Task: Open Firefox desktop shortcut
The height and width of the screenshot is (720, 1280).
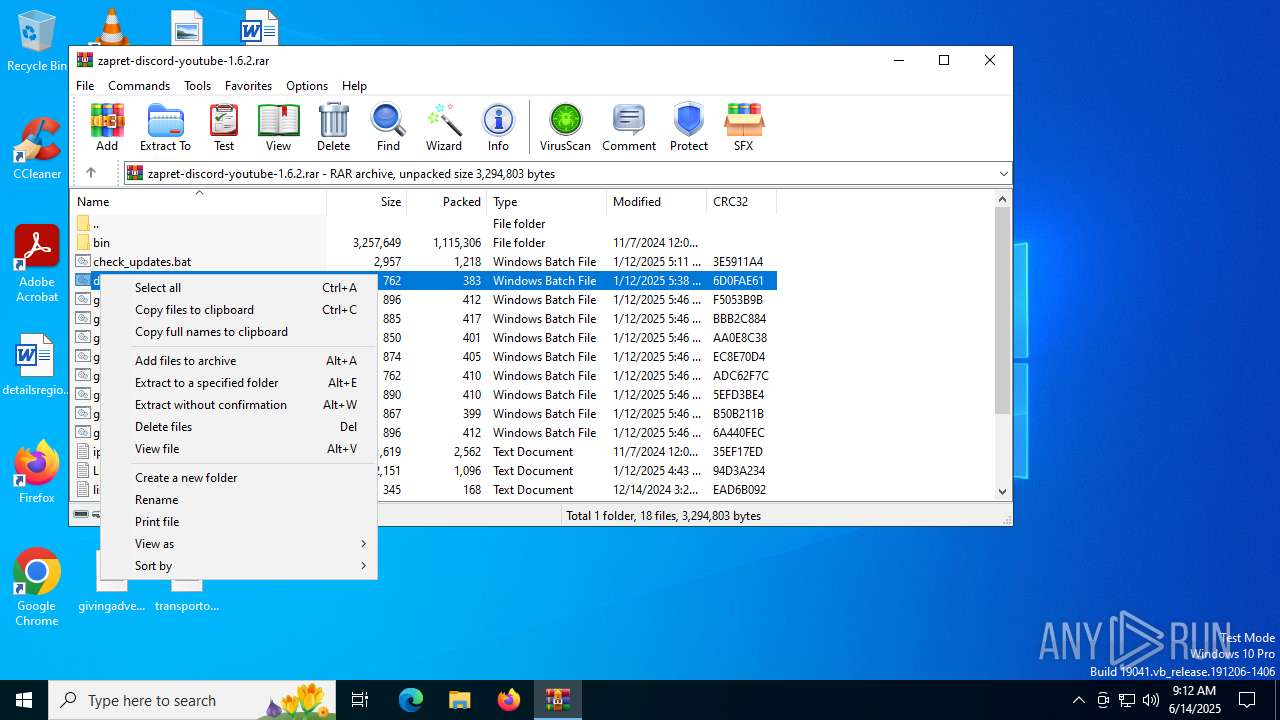Action: (37, 472)
